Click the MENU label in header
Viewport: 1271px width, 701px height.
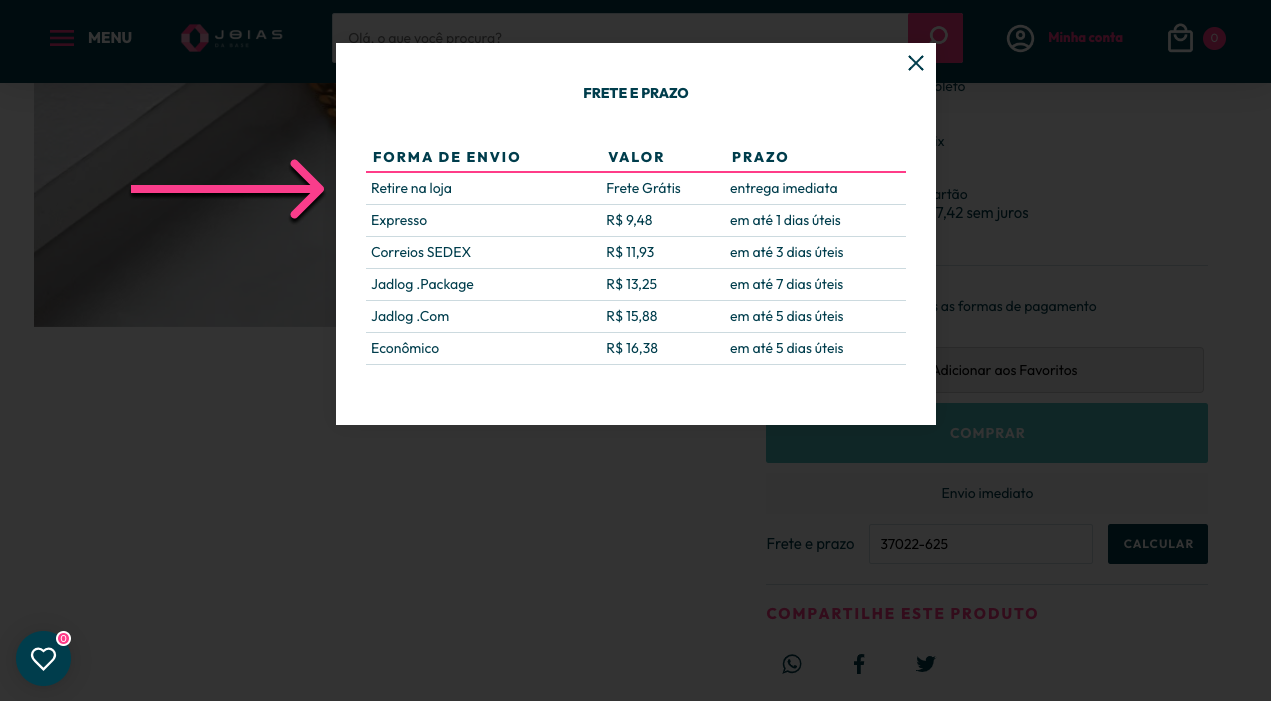pyautogui.click(x=110, y=38)
